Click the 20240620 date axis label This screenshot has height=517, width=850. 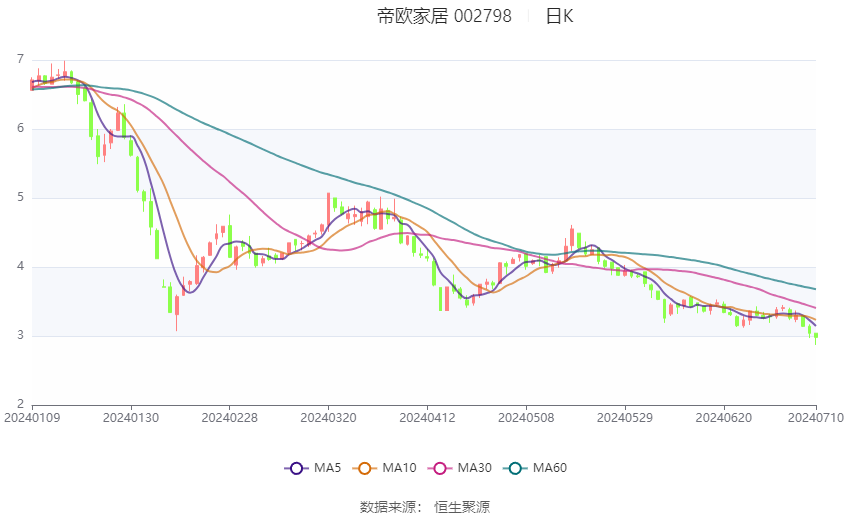(724, 418)
